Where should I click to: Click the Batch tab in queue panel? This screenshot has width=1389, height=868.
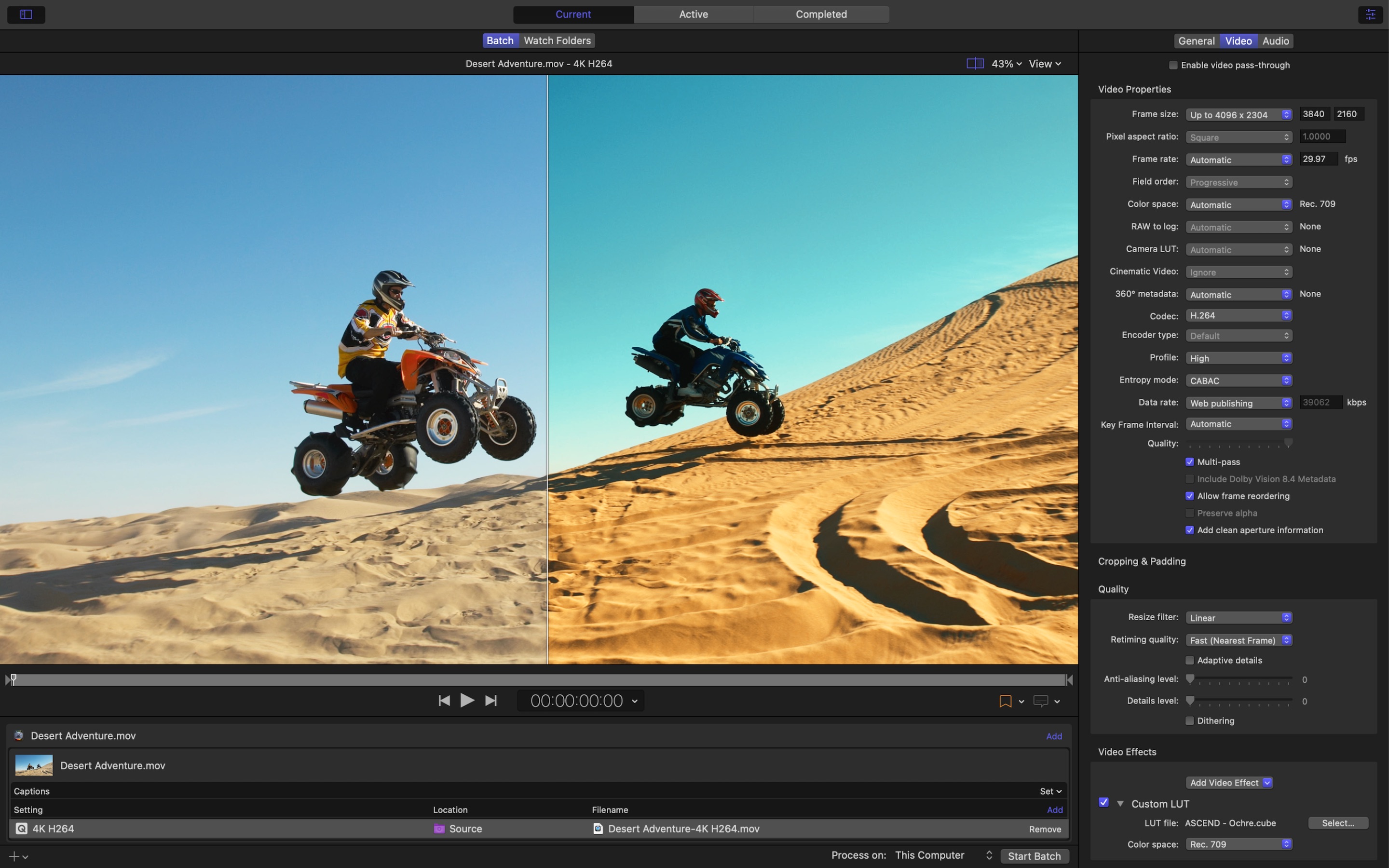tap(499, 40)
